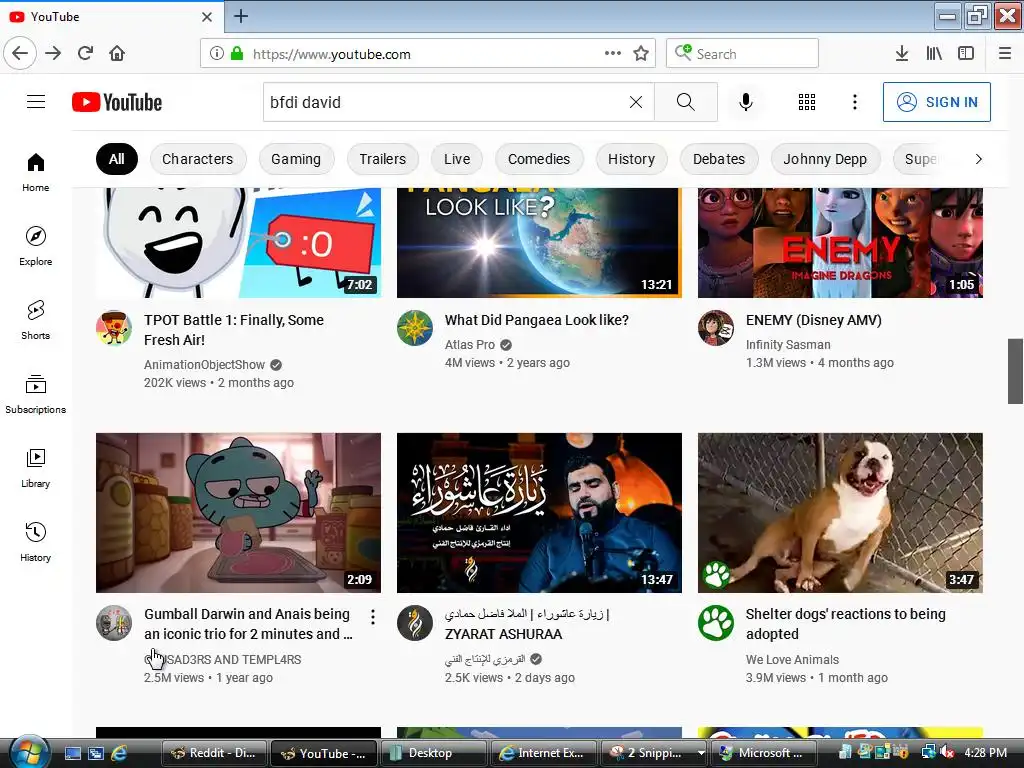Image resolution: width=1024 pixels, height=768 pixels.
Task: Show more filter chips with right chevron
Action: point(978,159)
